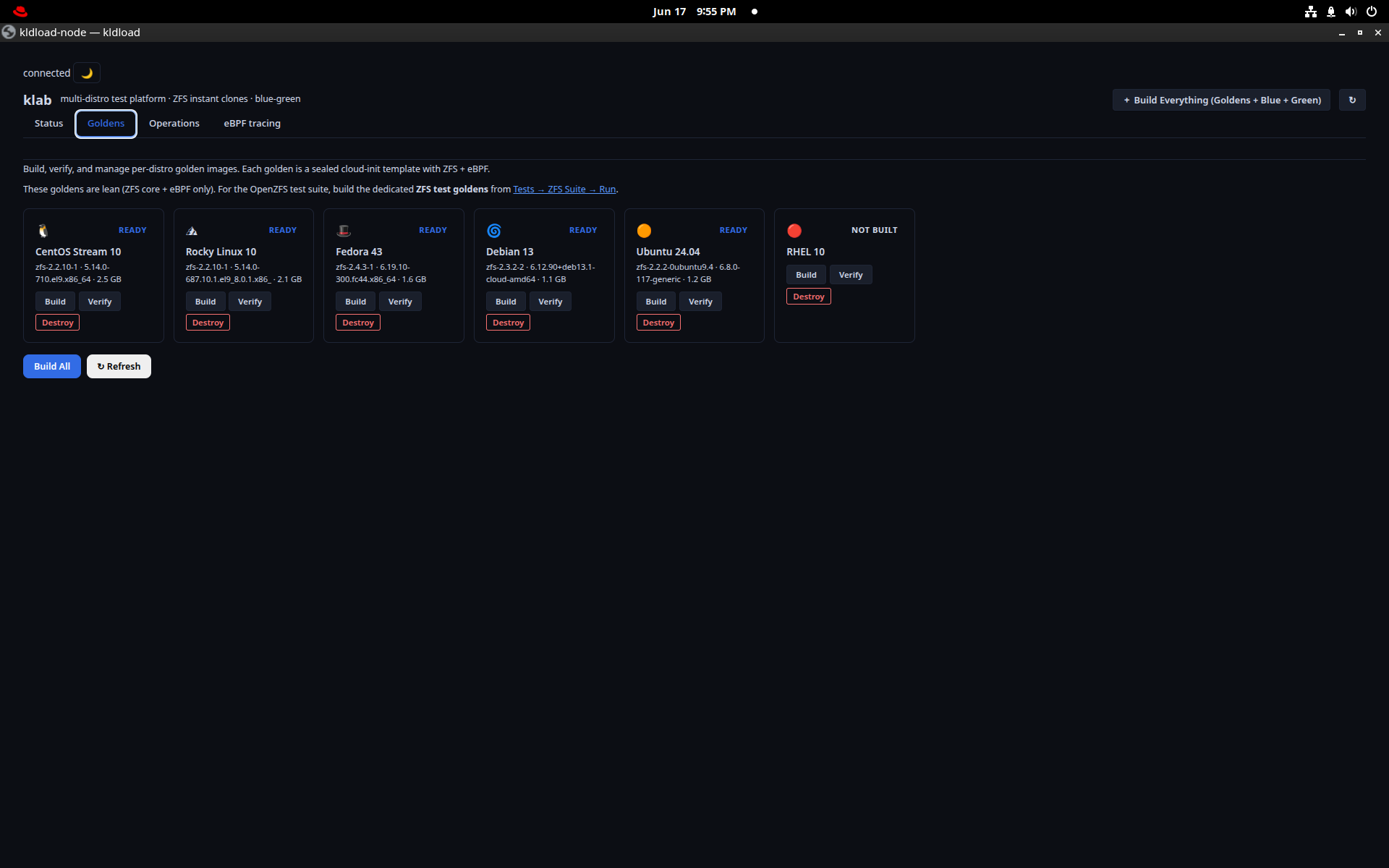Click the kldload window app icon

coord(9,33)
